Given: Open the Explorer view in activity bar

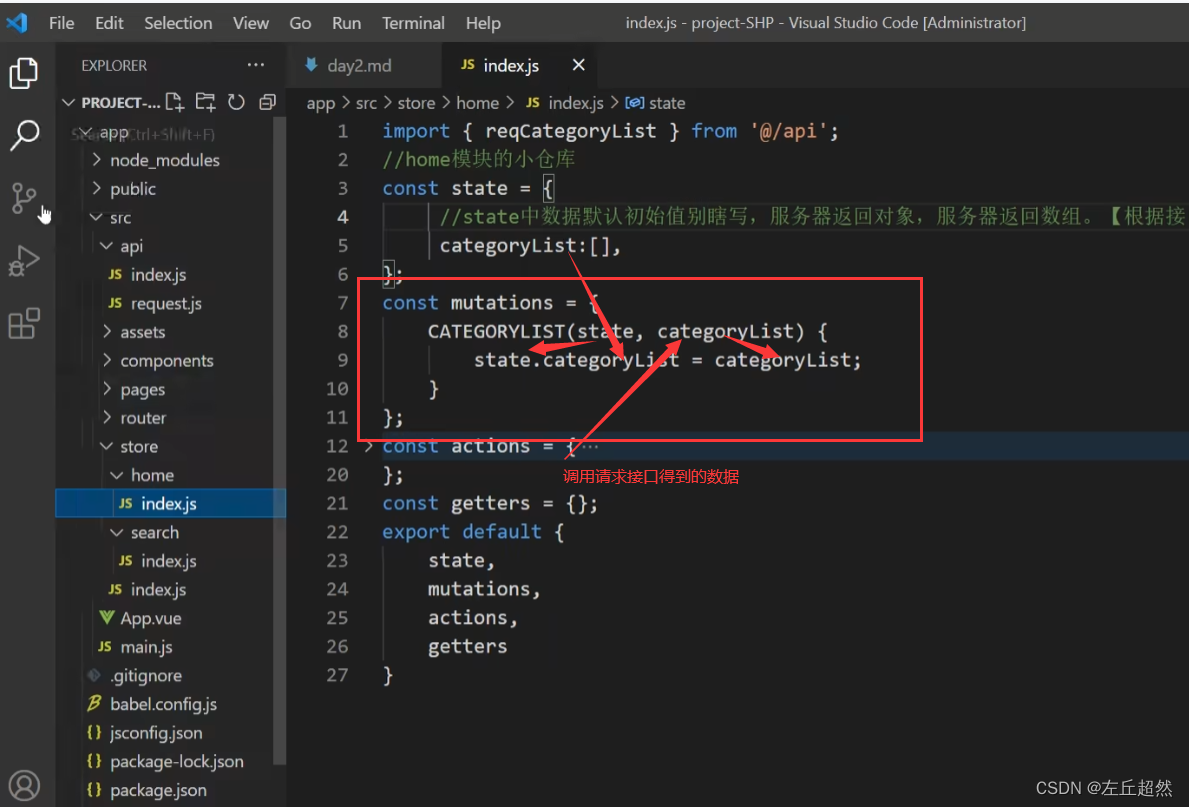Looking at the screenshot, I should pyautogui.click(x=24, y=73).
